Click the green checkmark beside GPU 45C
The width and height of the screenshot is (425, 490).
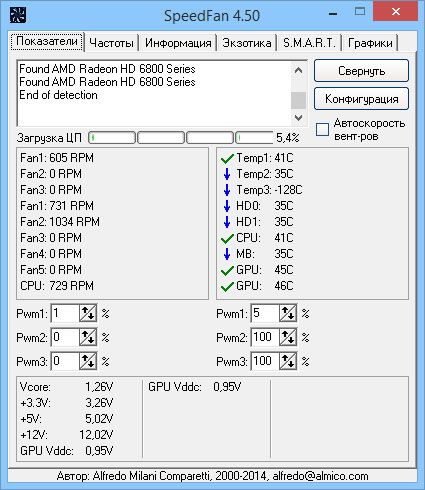(x=227, y=270)
